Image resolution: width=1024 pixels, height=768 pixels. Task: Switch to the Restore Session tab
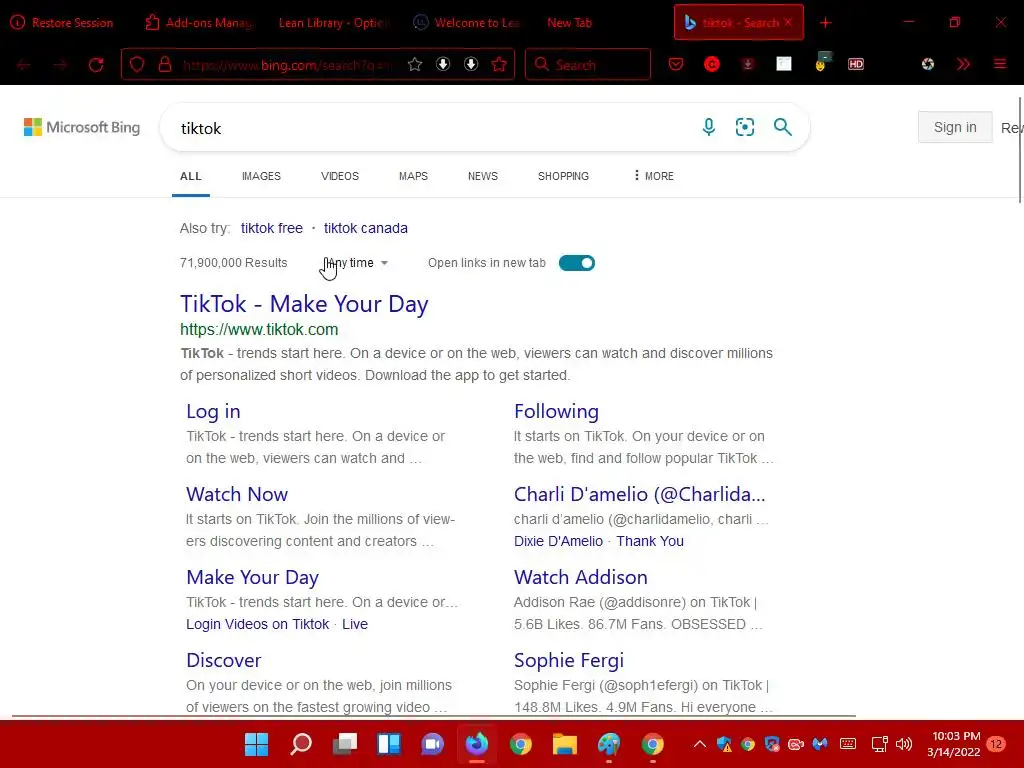(x=63, y=23)
